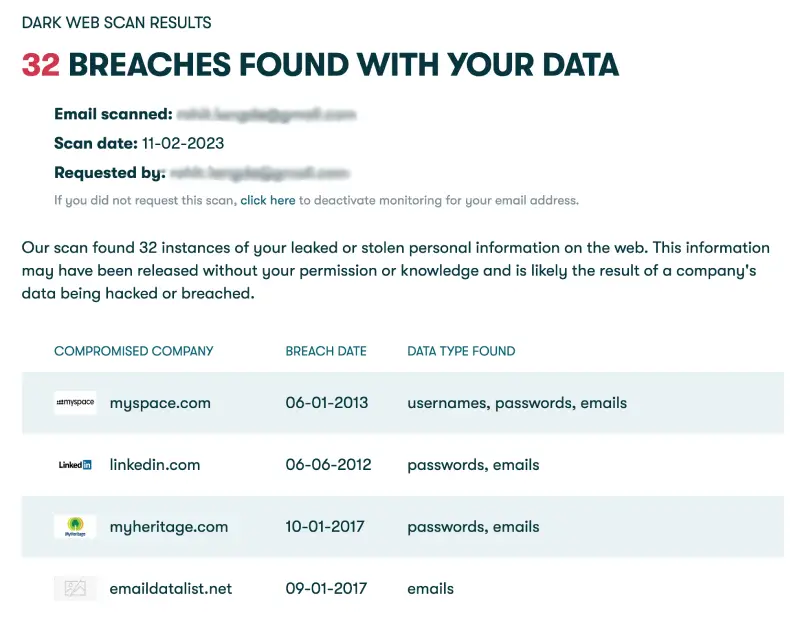Select the myspace.com company name
Image resolution: width=800 pixels, height=619 pixels.
pyautogui.click(x=160, y=403)
